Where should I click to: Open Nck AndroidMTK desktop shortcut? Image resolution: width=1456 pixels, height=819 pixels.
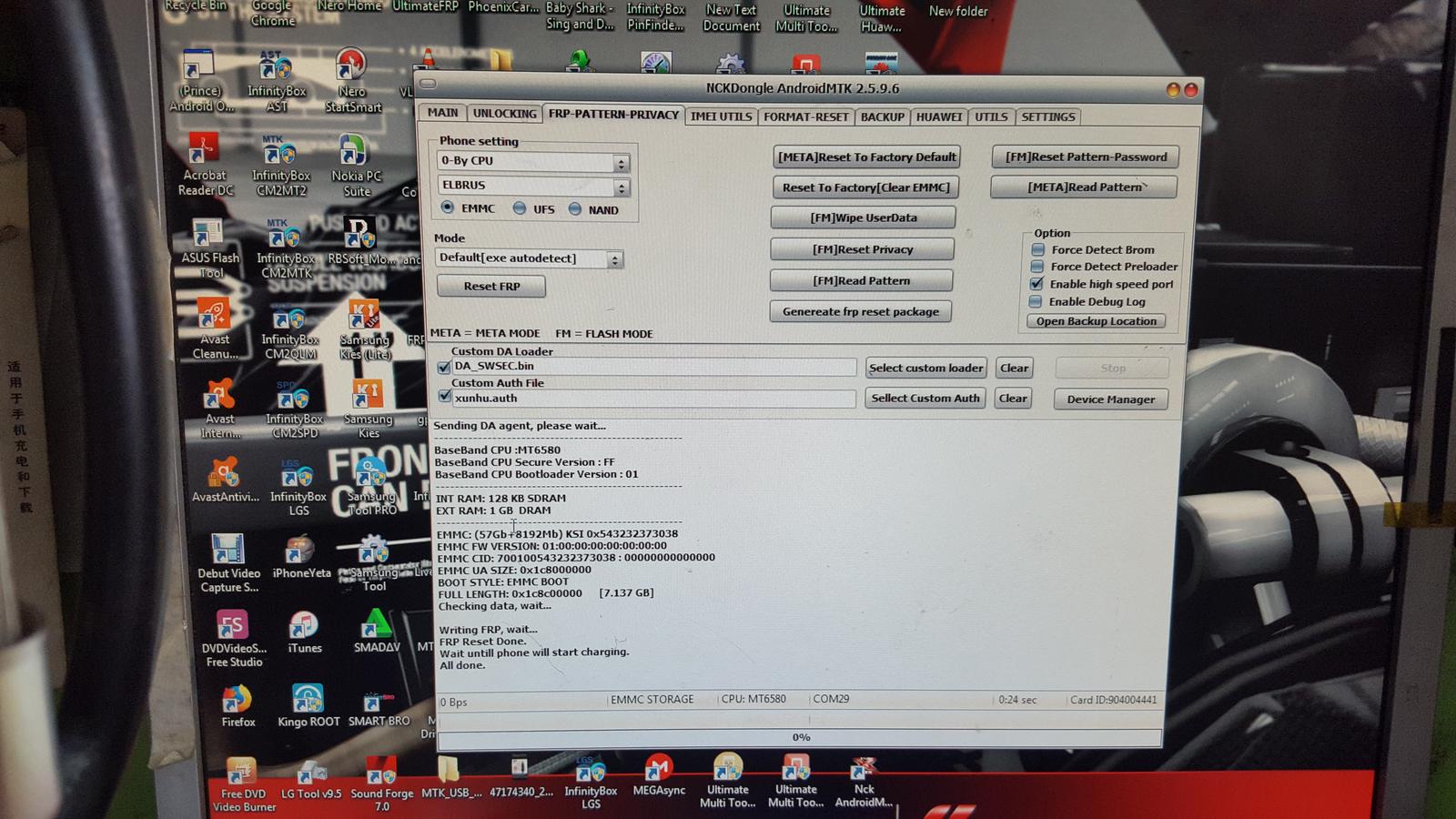[x=864, y=782]
